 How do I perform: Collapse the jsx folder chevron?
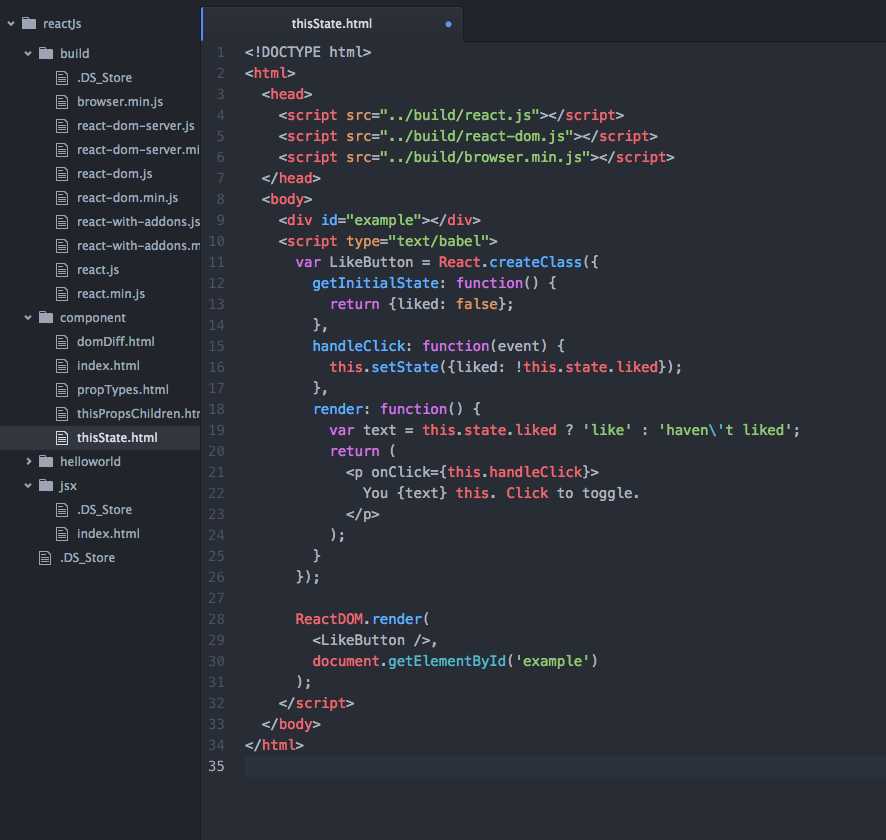coord(28,486)
